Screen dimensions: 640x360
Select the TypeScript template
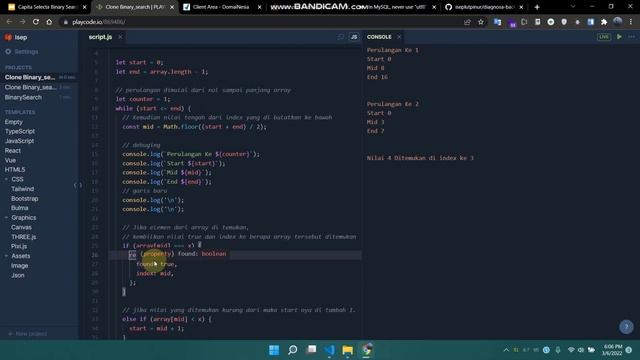coord(20,131)
